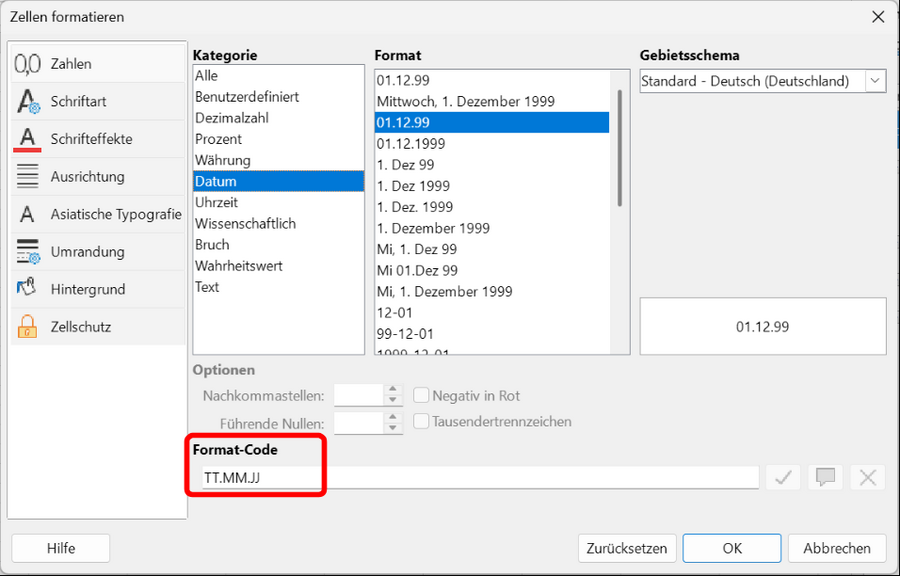Select format 'Mi, 1. Dezember 1999'

coord(492,291)
